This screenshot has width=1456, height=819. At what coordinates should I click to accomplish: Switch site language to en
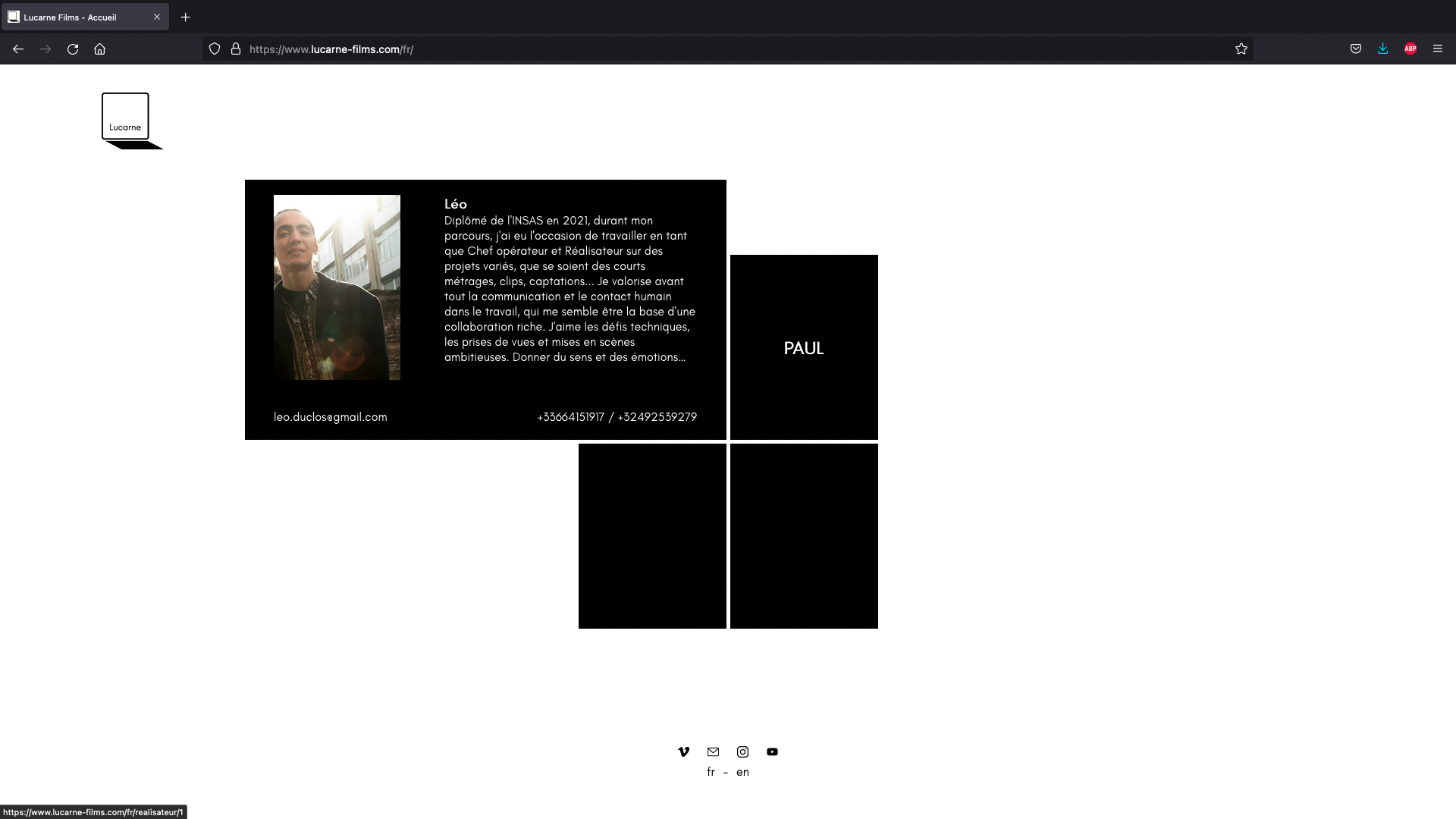point(742,772)
